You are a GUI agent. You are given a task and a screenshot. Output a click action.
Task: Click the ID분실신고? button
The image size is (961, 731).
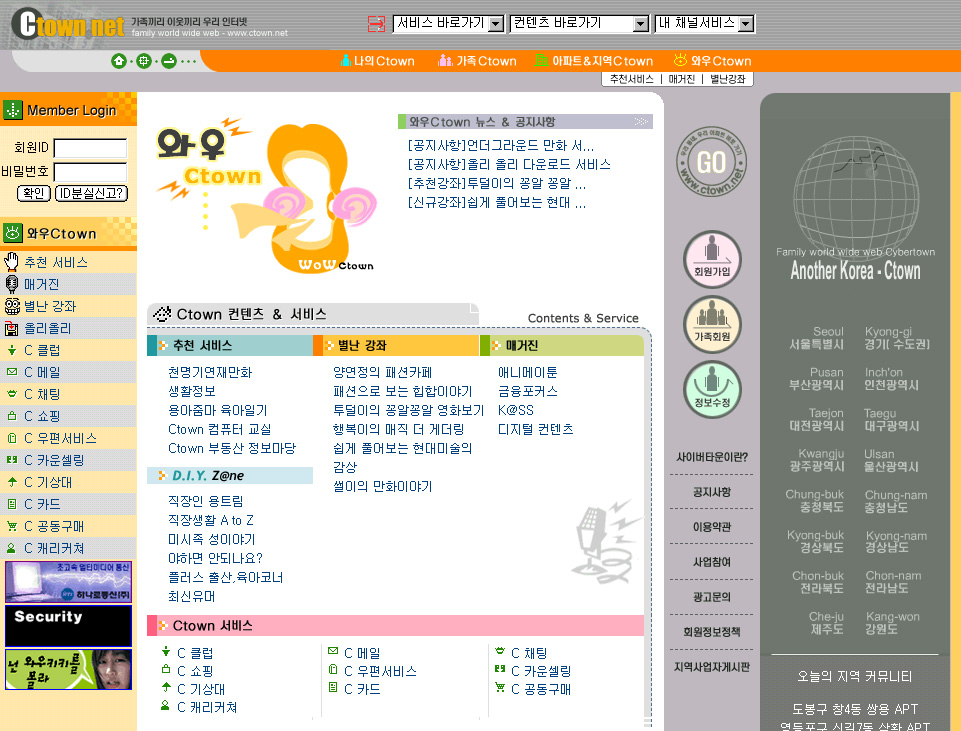91,193
